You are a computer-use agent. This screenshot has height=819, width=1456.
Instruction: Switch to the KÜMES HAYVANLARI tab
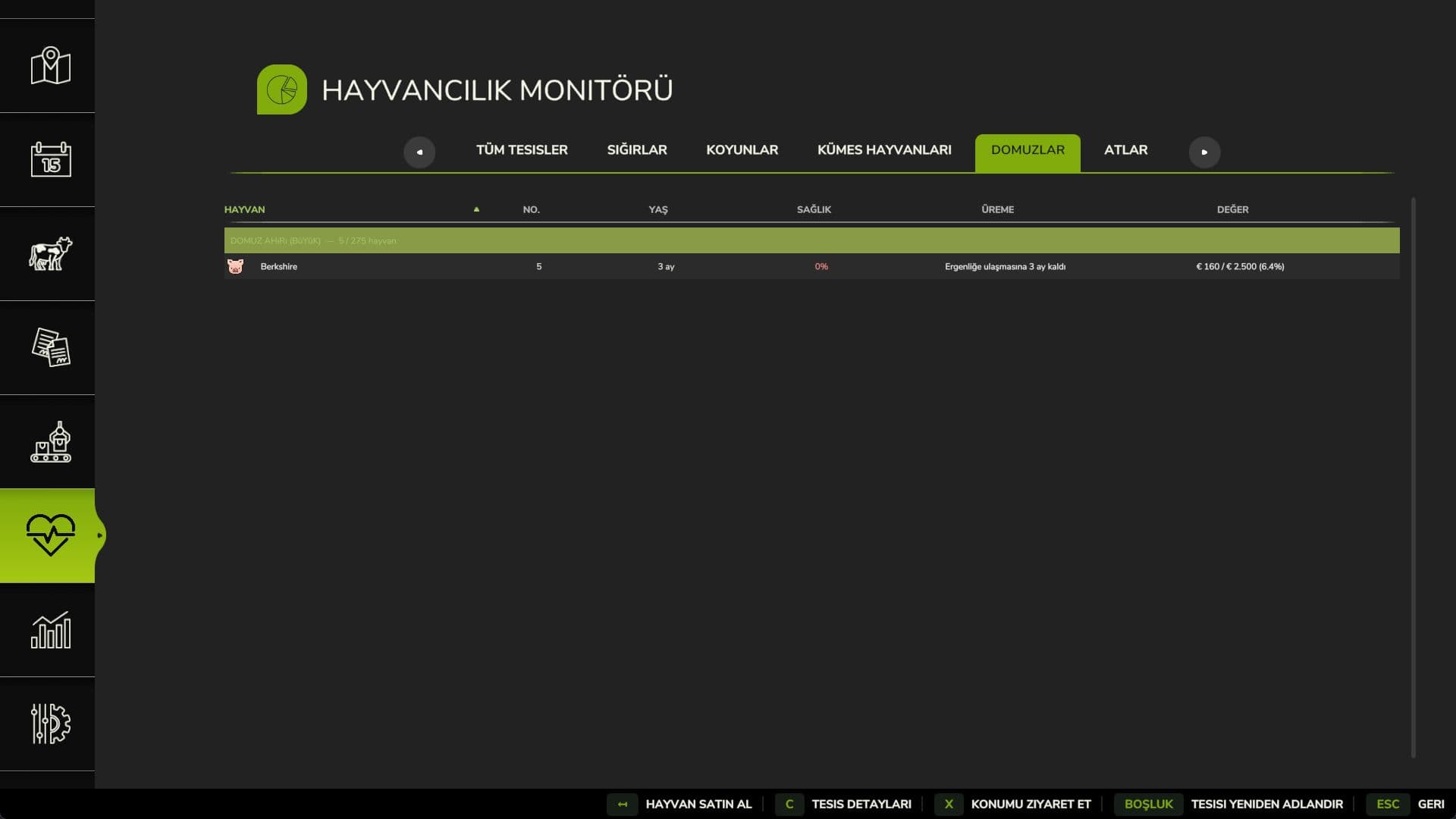884,150
